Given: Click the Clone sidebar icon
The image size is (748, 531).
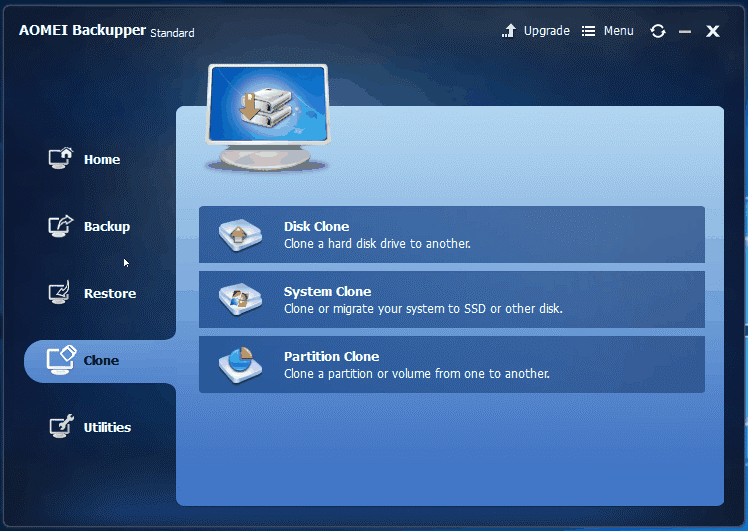Looking at the screenshot, I should click(x=61, y=360).
